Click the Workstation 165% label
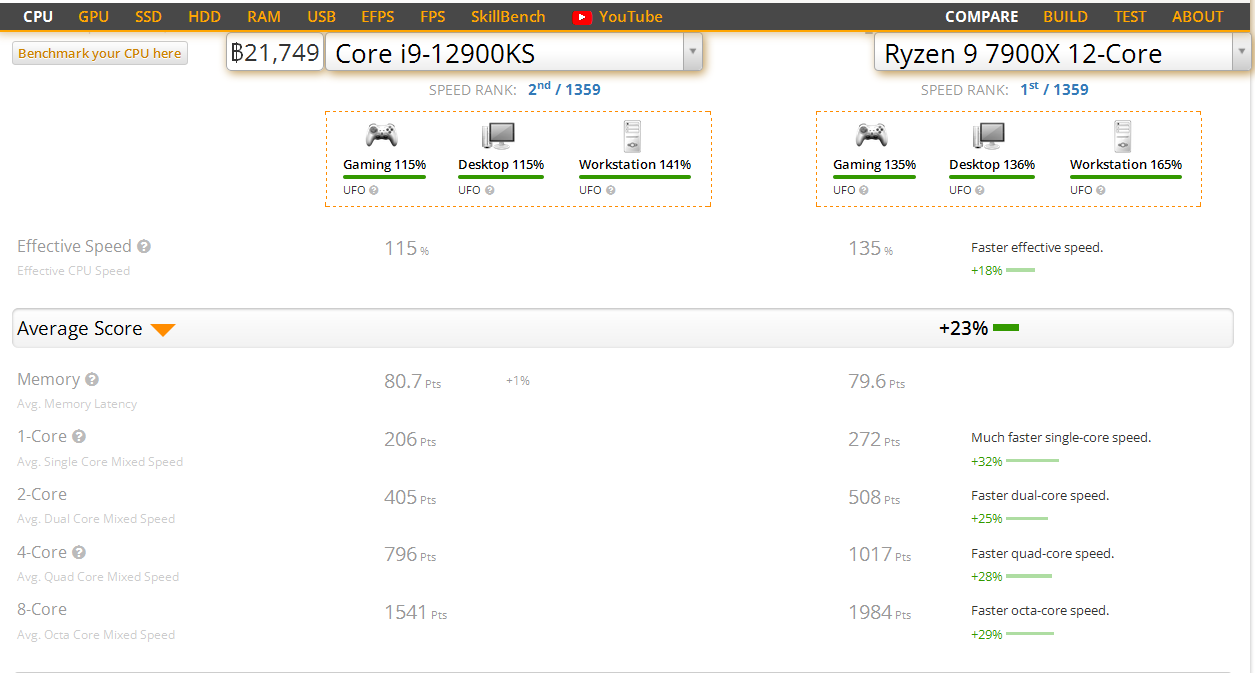 click(x=1126, y=164)
